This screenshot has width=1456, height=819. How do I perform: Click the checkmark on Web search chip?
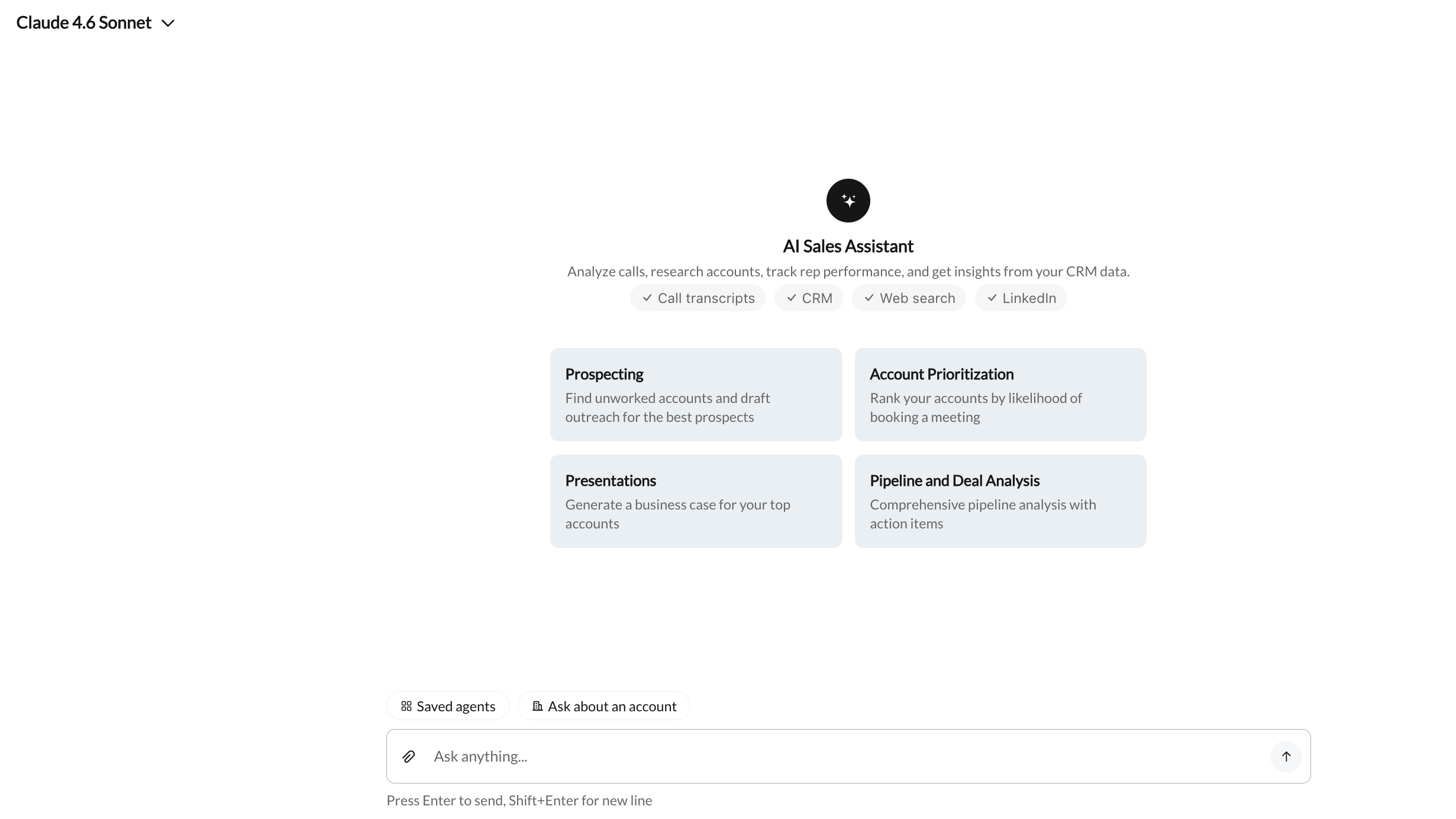868,298
